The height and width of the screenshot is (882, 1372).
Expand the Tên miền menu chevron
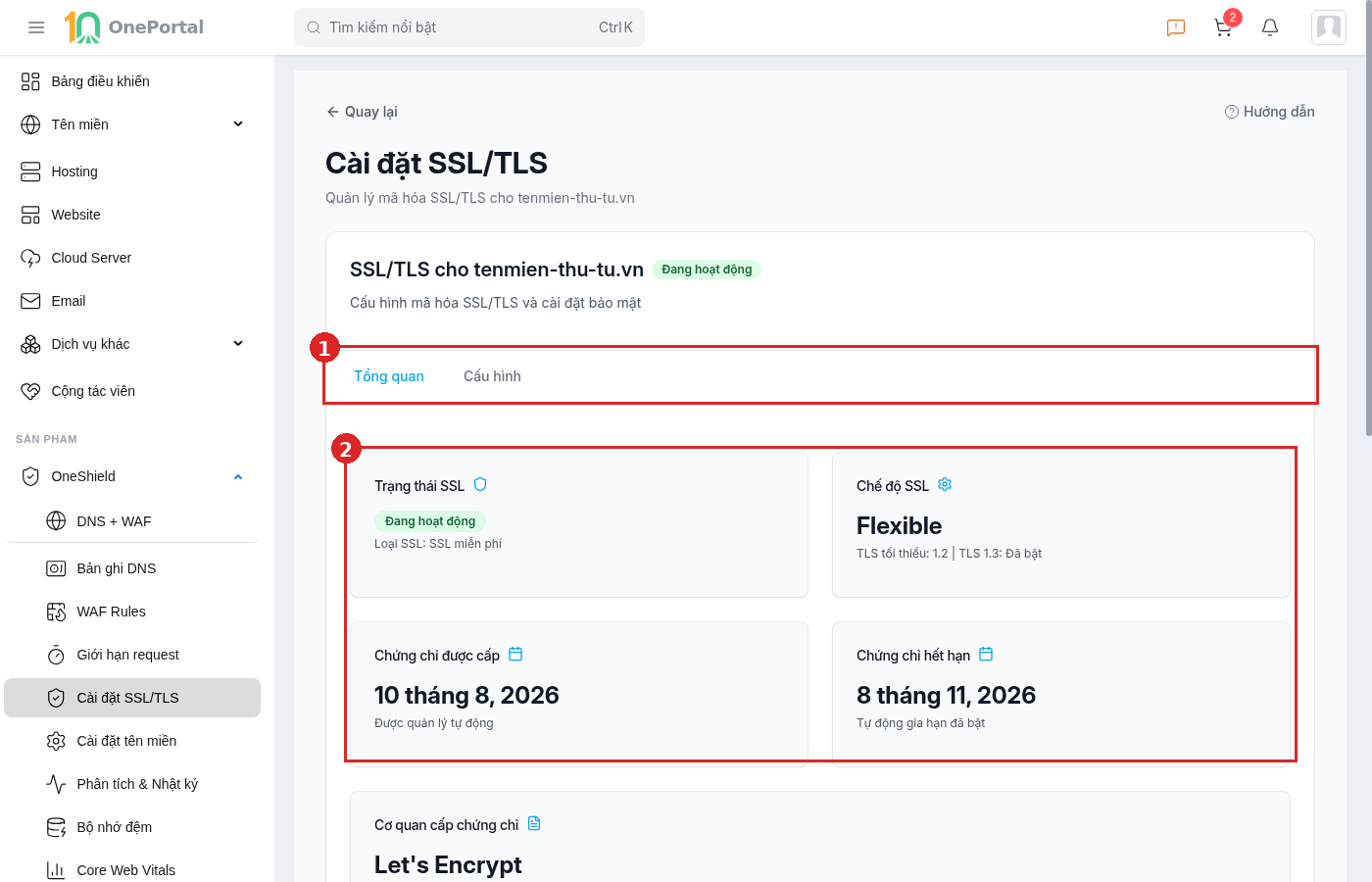pyautogui.click(x=238, y=124)
